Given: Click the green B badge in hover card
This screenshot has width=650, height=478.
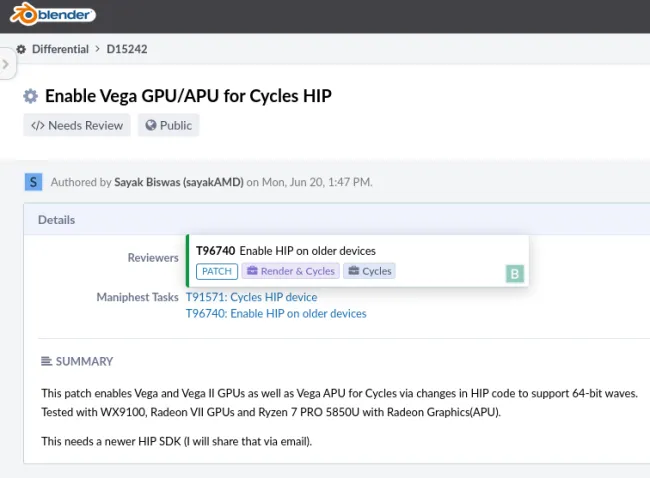Looking at the screenshot, I should click(515, 274).
